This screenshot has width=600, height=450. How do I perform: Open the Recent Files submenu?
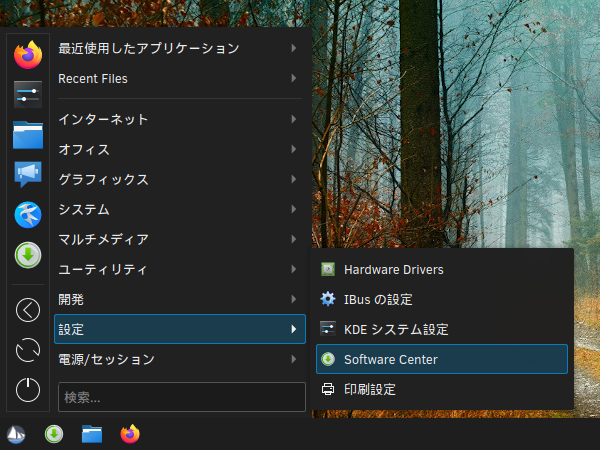180,78
